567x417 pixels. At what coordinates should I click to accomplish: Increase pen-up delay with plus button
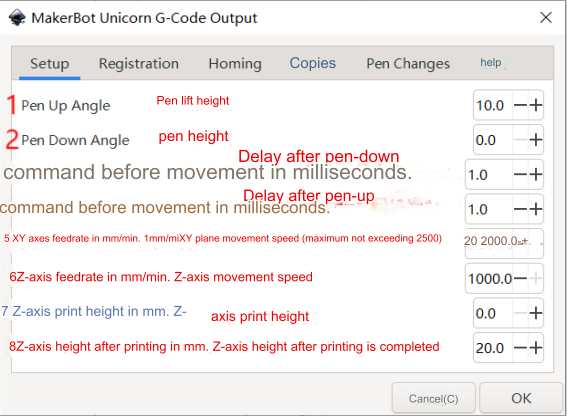point(536,209)
